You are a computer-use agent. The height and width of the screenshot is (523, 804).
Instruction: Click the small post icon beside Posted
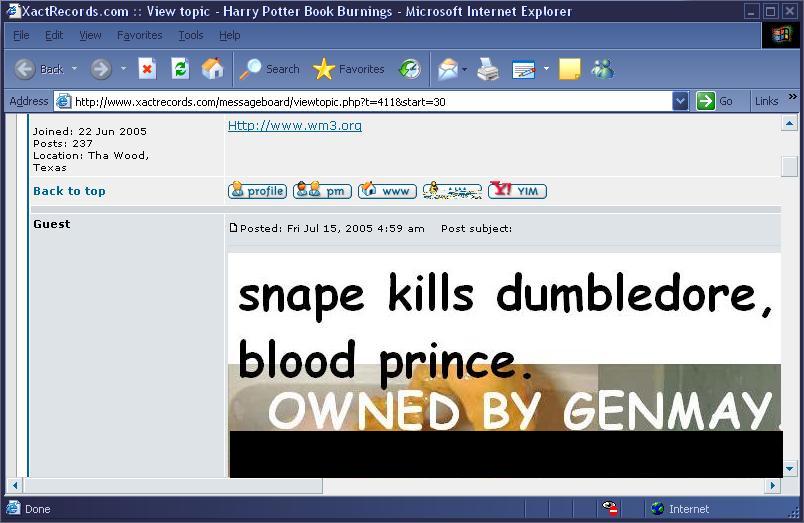[x=233, y=228]
